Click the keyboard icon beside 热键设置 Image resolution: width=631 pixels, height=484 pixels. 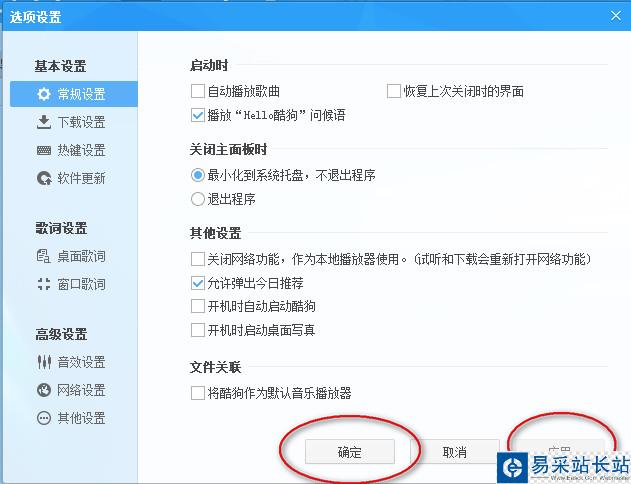[44, 150]
